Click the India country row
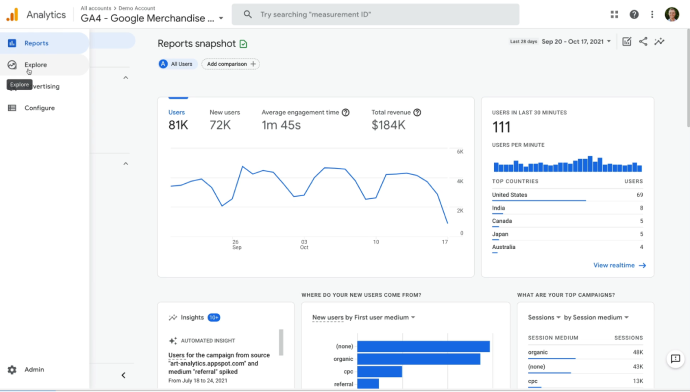The width and height of the screenshot is (690, 392). click(x=567, y=208)
